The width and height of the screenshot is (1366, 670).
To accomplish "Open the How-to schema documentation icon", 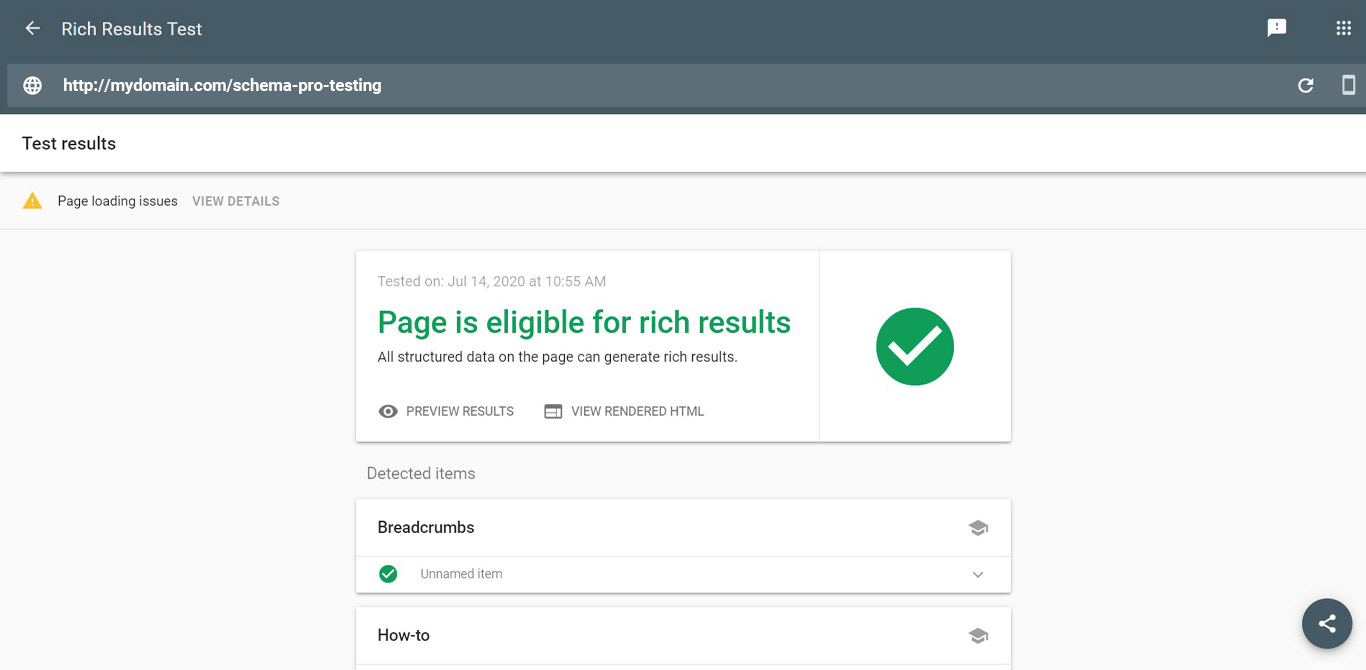I will click(978, 635).
